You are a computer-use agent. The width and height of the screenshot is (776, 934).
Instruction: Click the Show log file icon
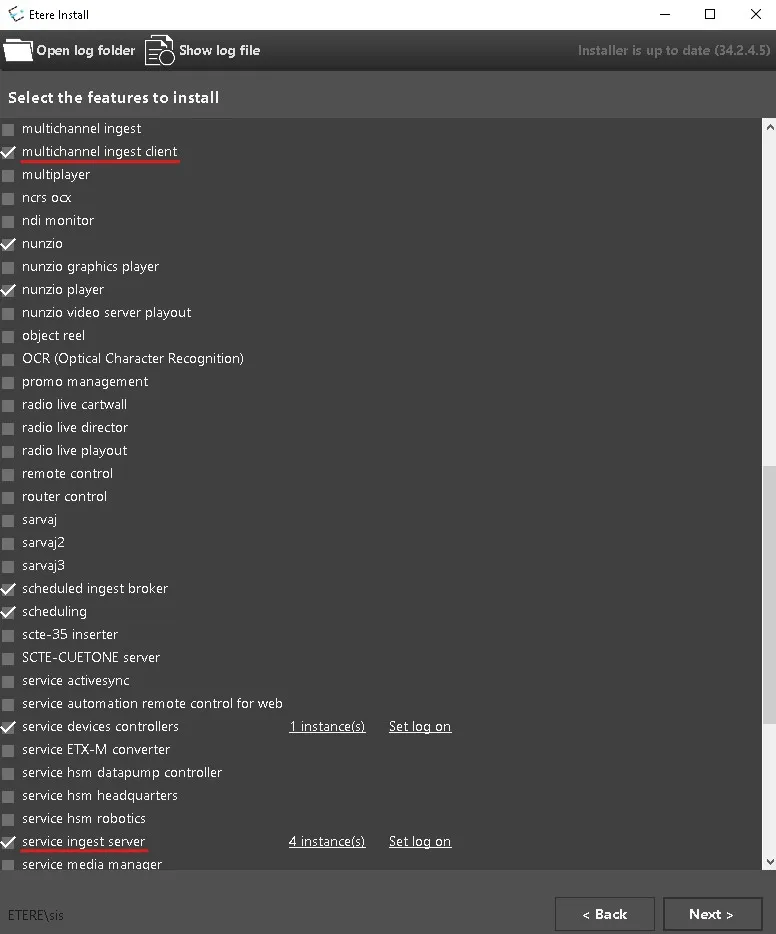tap(160, 50)
